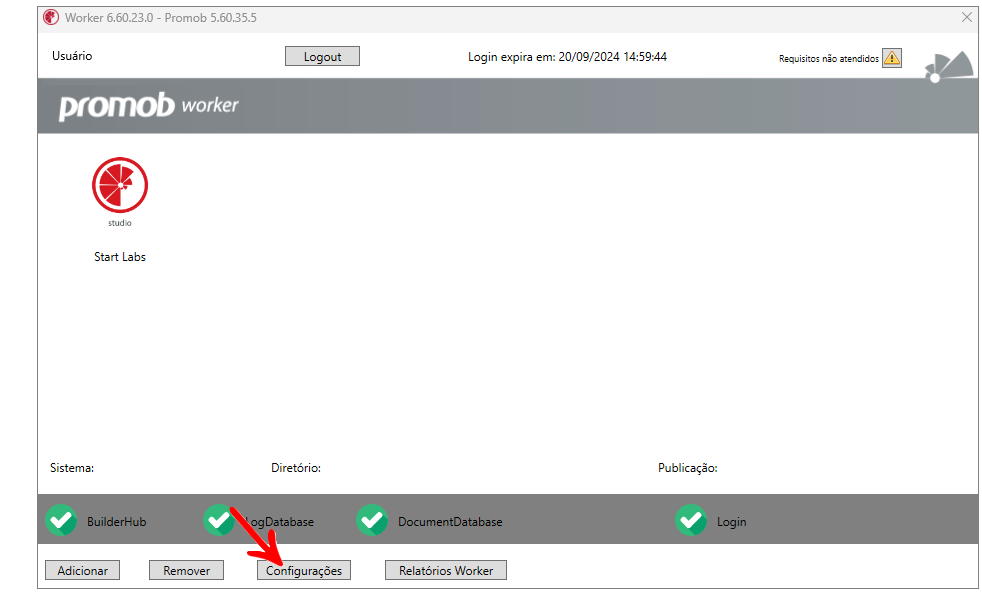Click the DocumentDatabase green check status icon

tap(372, 520)
